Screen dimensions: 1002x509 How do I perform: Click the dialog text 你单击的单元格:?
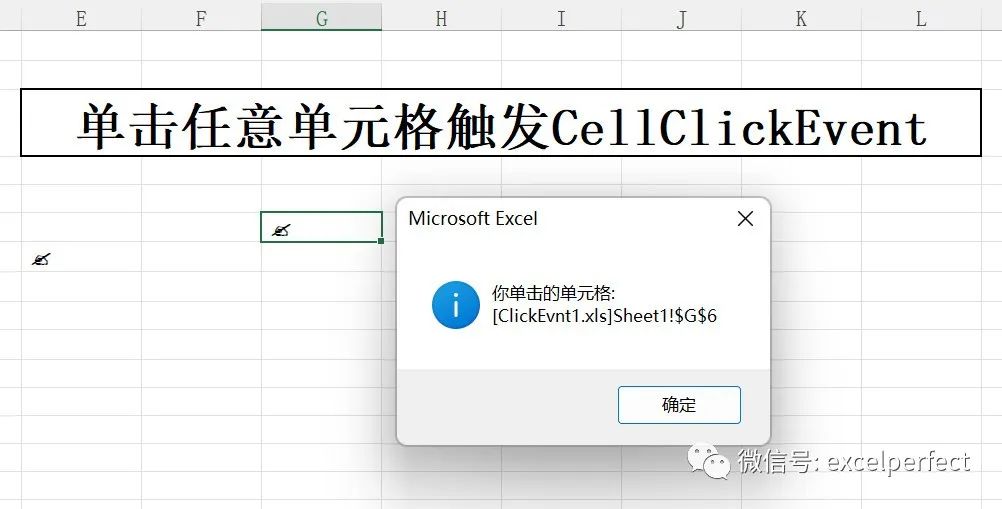[553, 293]
